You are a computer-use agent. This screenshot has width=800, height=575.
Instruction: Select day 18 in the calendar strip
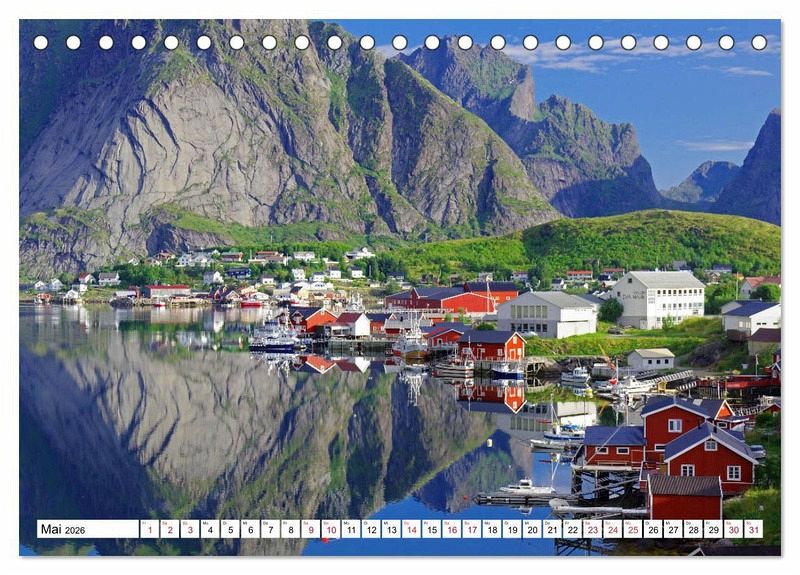pos(492,529)
